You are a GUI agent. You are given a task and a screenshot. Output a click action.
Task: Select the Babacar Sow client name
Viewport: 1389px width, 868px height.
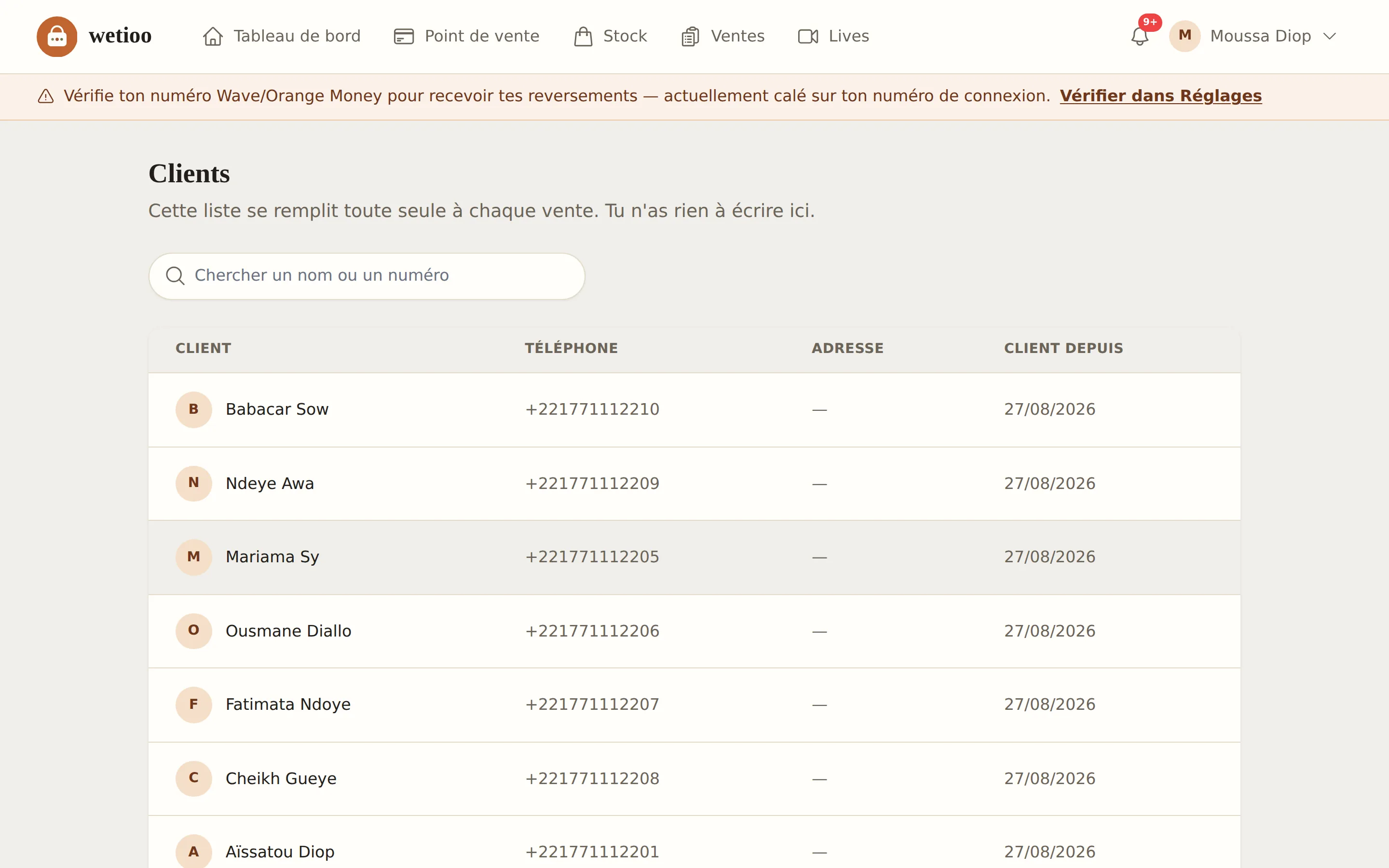277,409
